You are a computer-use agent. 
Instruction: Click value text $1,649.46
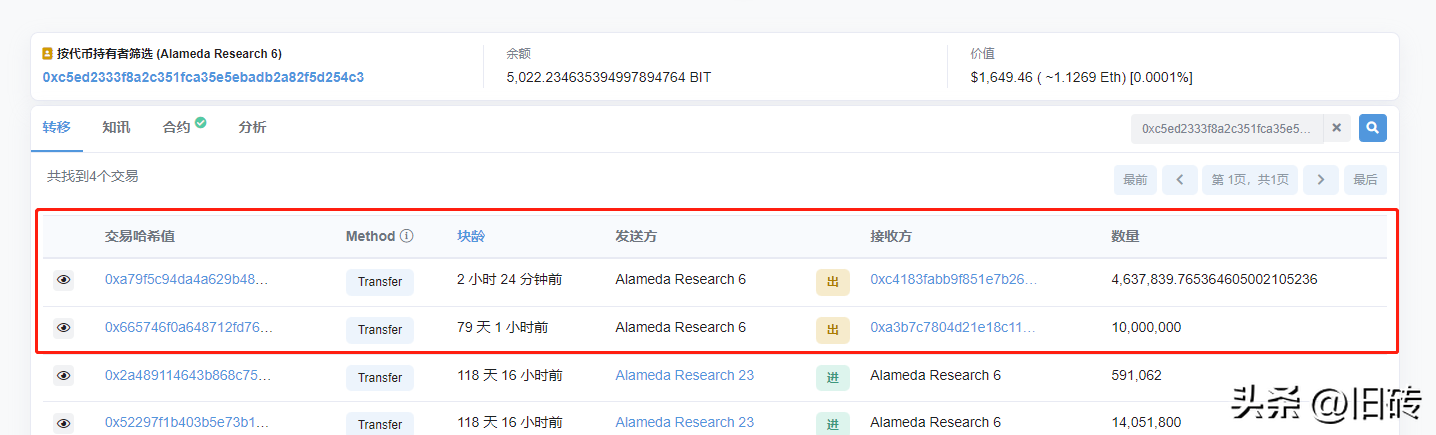point(1003,77)
